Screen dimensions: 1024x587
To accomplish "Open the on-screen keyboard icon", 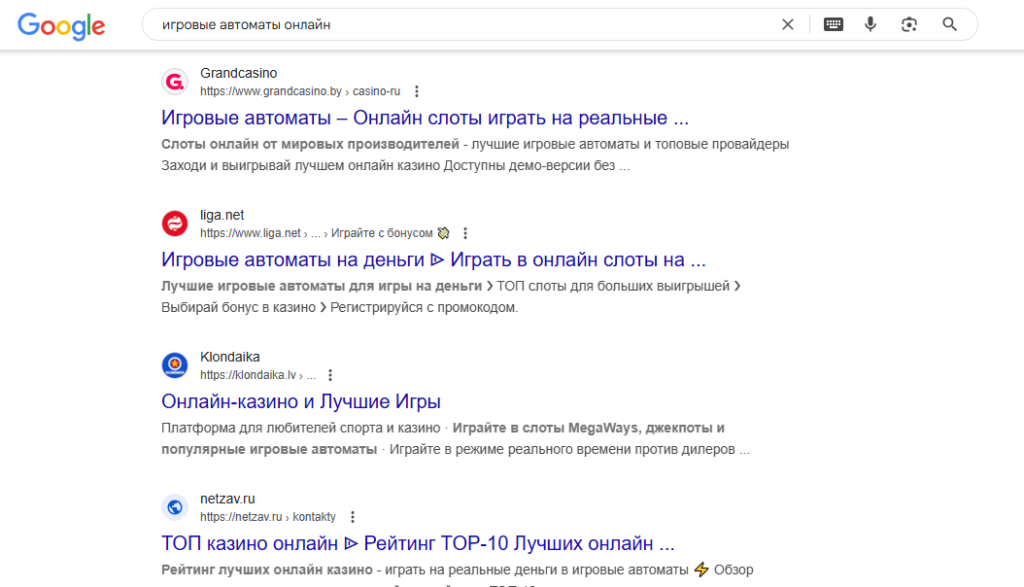I will (833, 25).
